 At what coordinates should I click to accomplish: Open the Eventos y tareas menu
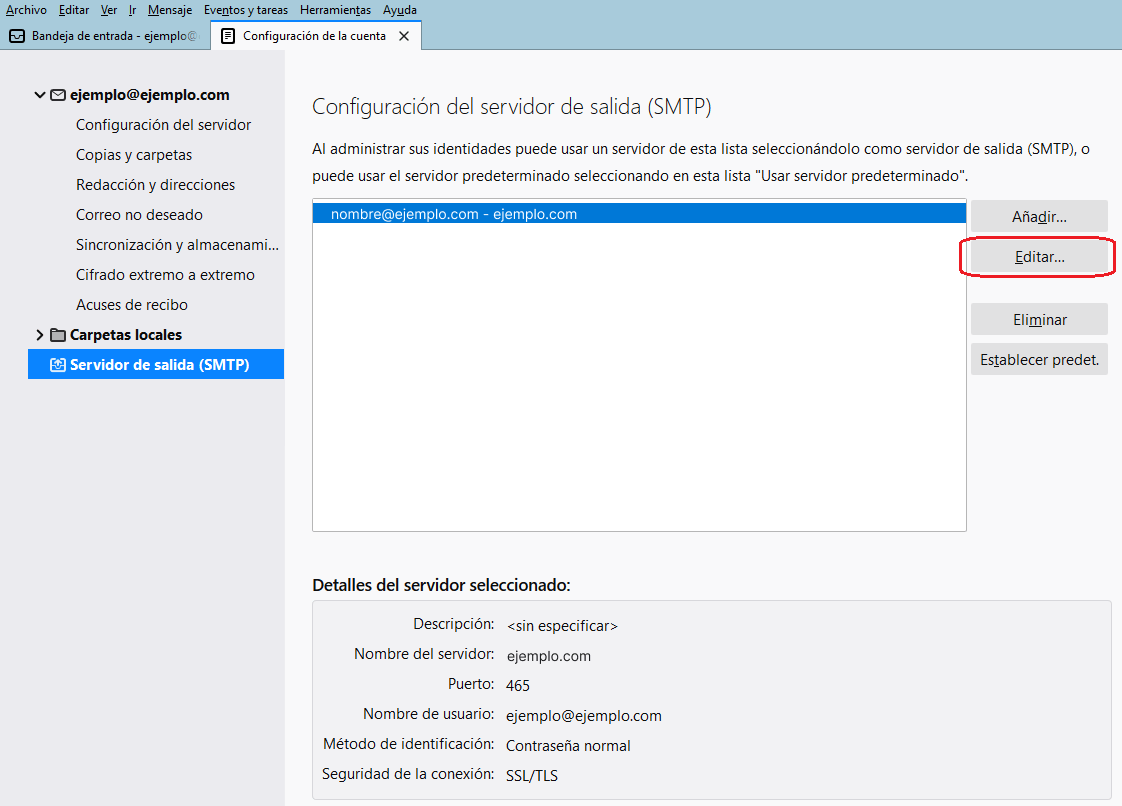(x=245, y=10)
